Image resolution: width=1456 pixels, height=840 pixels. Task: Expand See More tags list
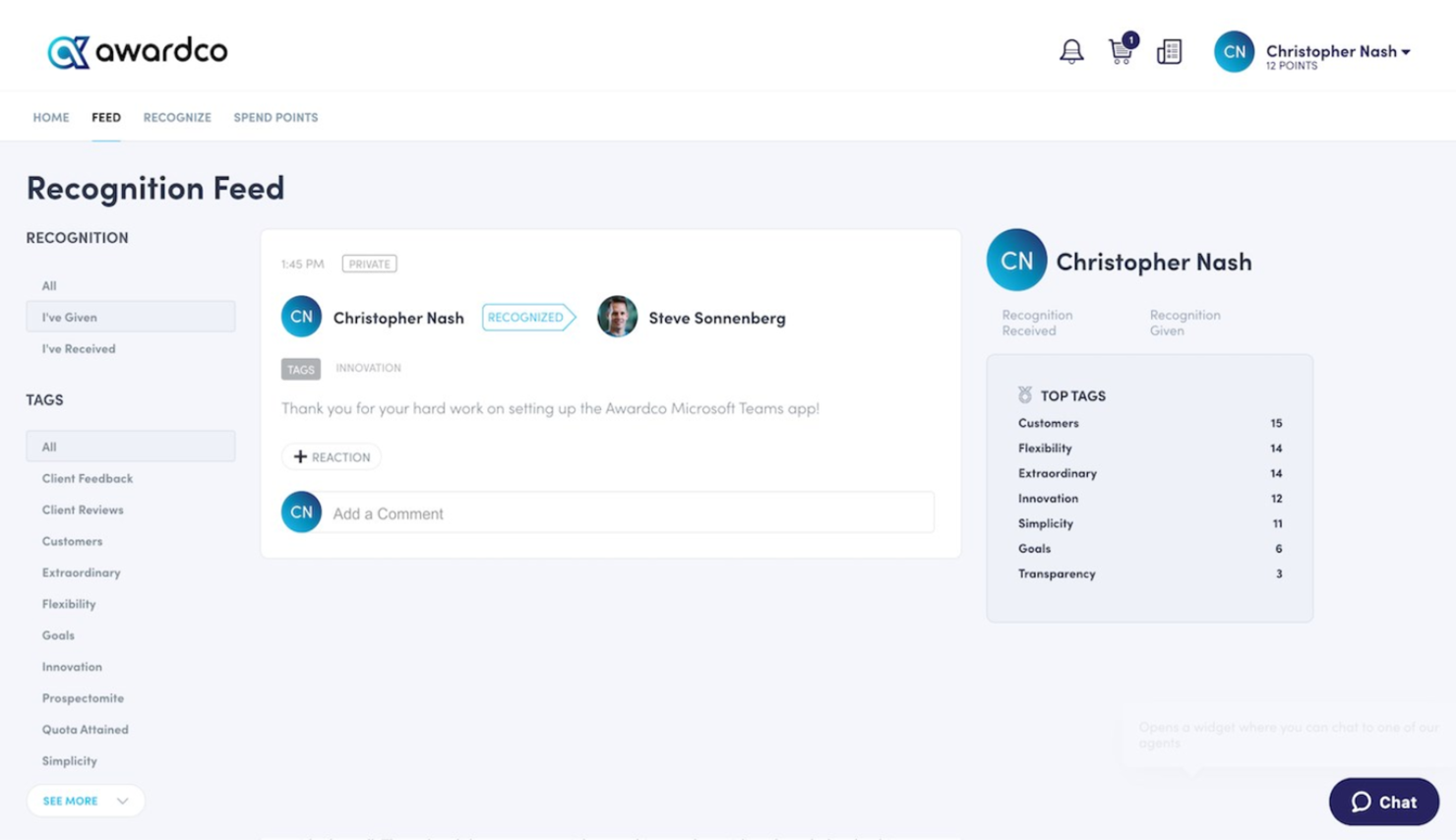click(86, 801)
